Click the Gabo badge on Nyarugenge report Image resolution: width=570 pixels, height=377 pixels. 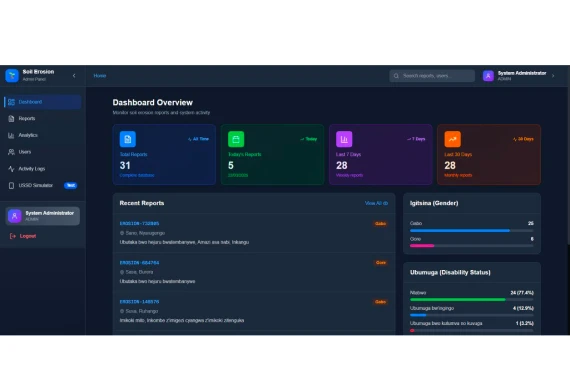tap(380, 224)
